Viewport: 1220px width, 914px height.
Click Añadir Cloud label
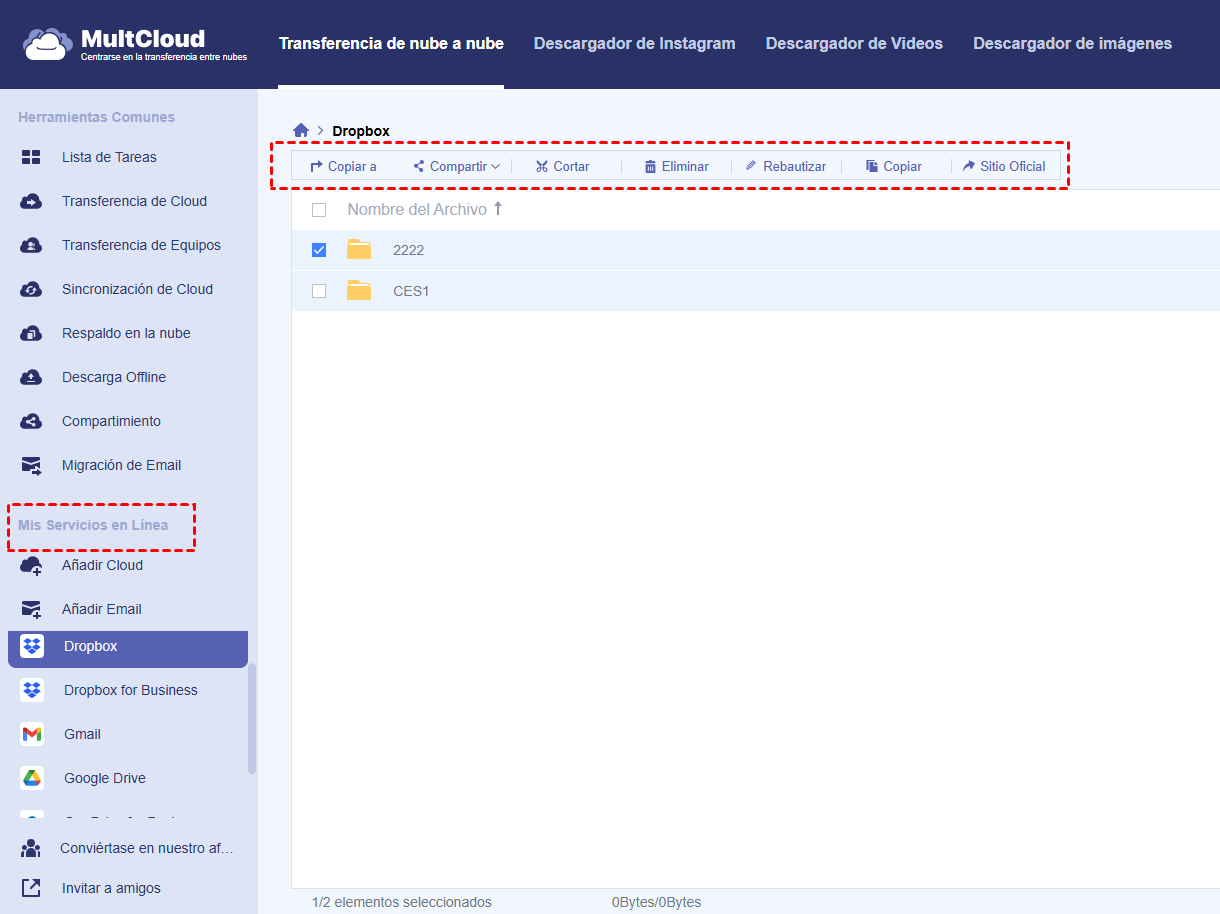[102, 565]
